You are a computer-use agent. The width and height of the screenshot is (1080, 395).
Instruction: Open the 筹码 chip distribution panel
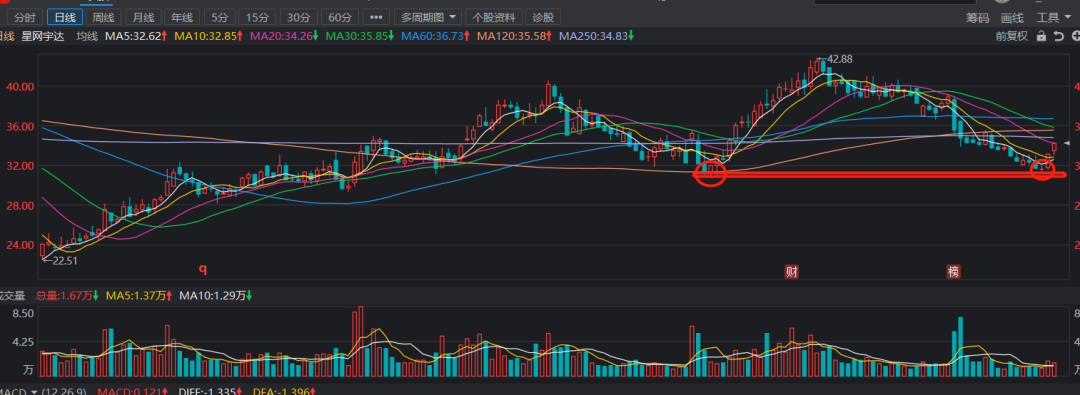tap(977, 18)
